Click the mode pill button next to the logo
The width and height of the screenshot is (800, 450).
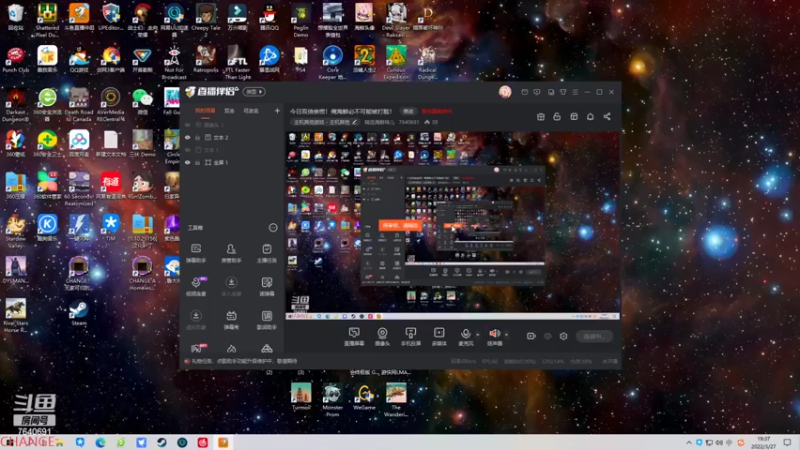tap(254, 92)
